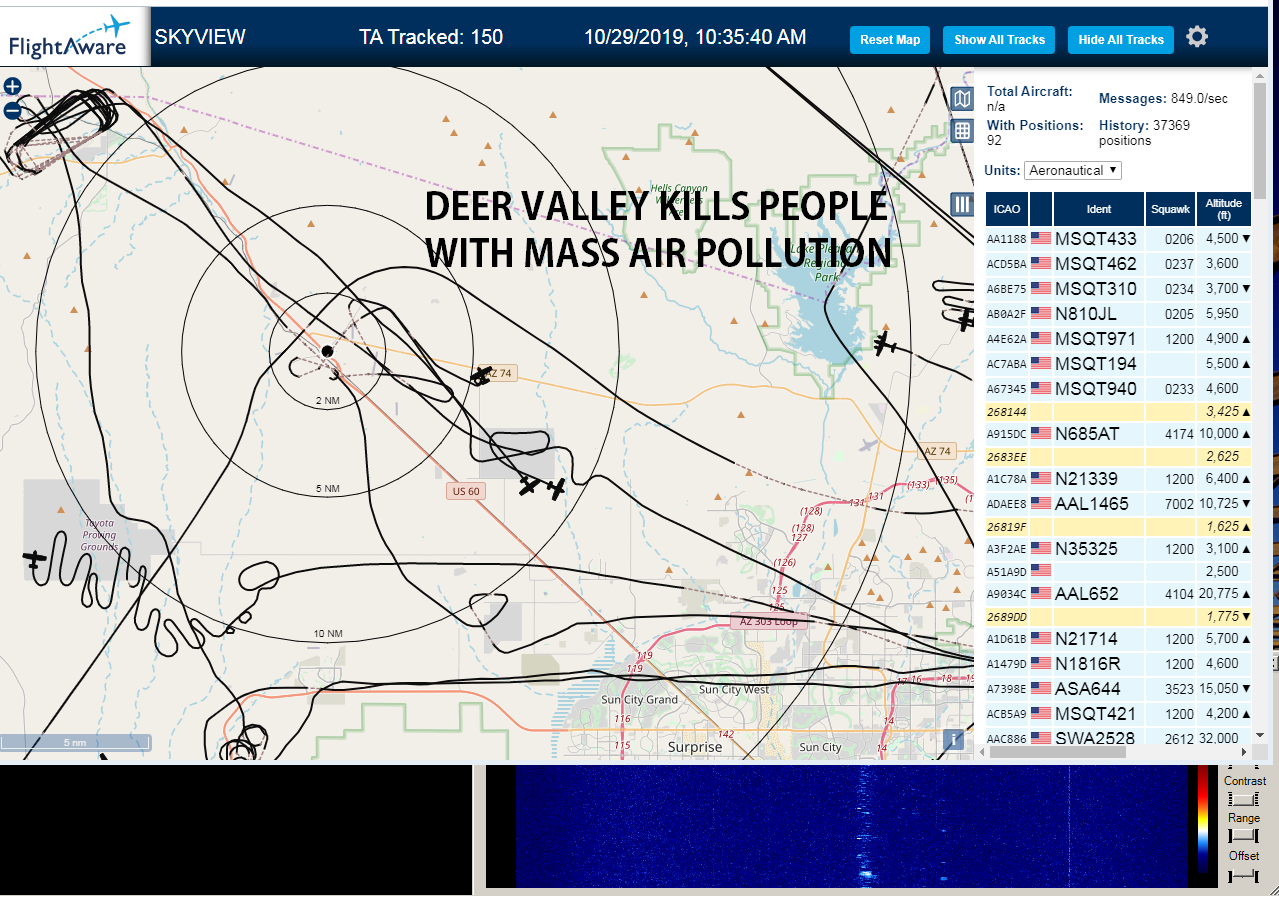Open the map info 'i' button
This screenshot has width=1279, height=897.
coord(955,740)
